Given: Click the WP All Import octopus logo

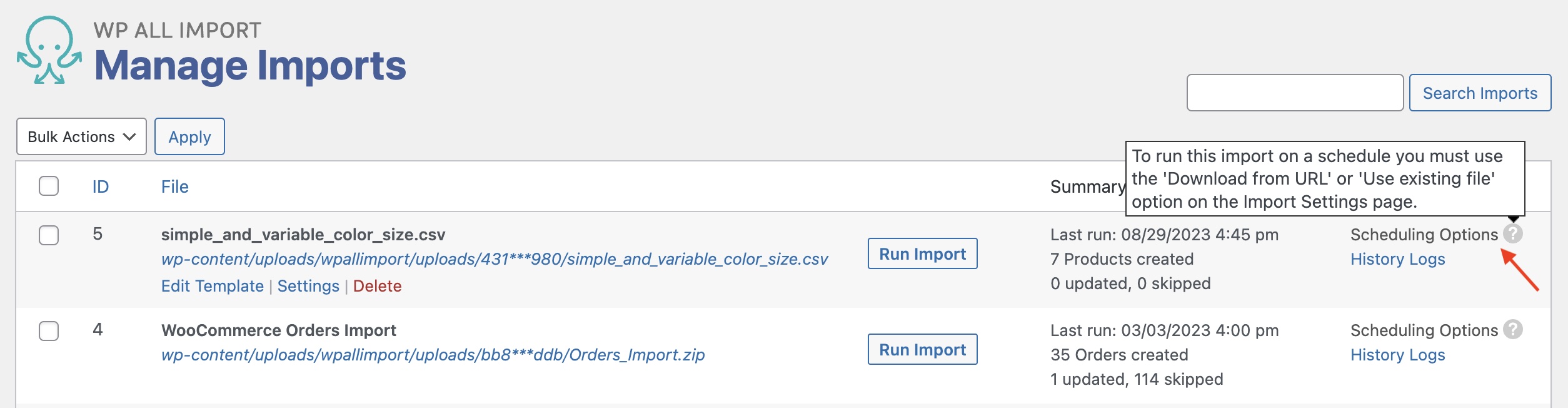Looking at the screenshot, I should (49, 50).
